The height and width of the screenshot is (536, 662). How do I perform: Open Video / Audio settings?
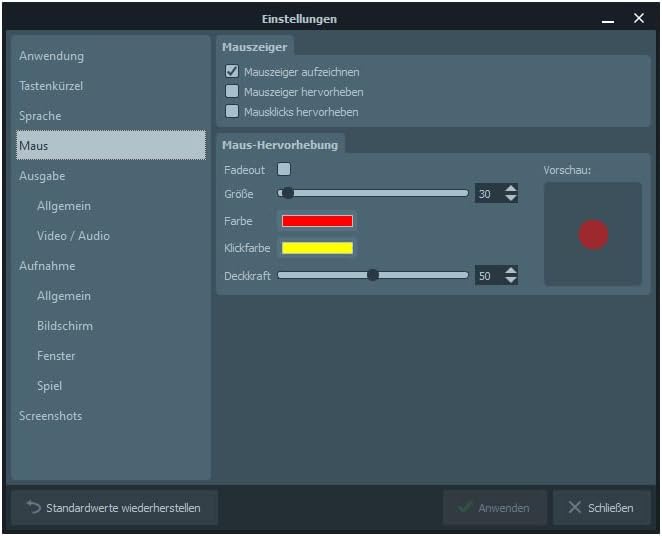click(111, 236)
